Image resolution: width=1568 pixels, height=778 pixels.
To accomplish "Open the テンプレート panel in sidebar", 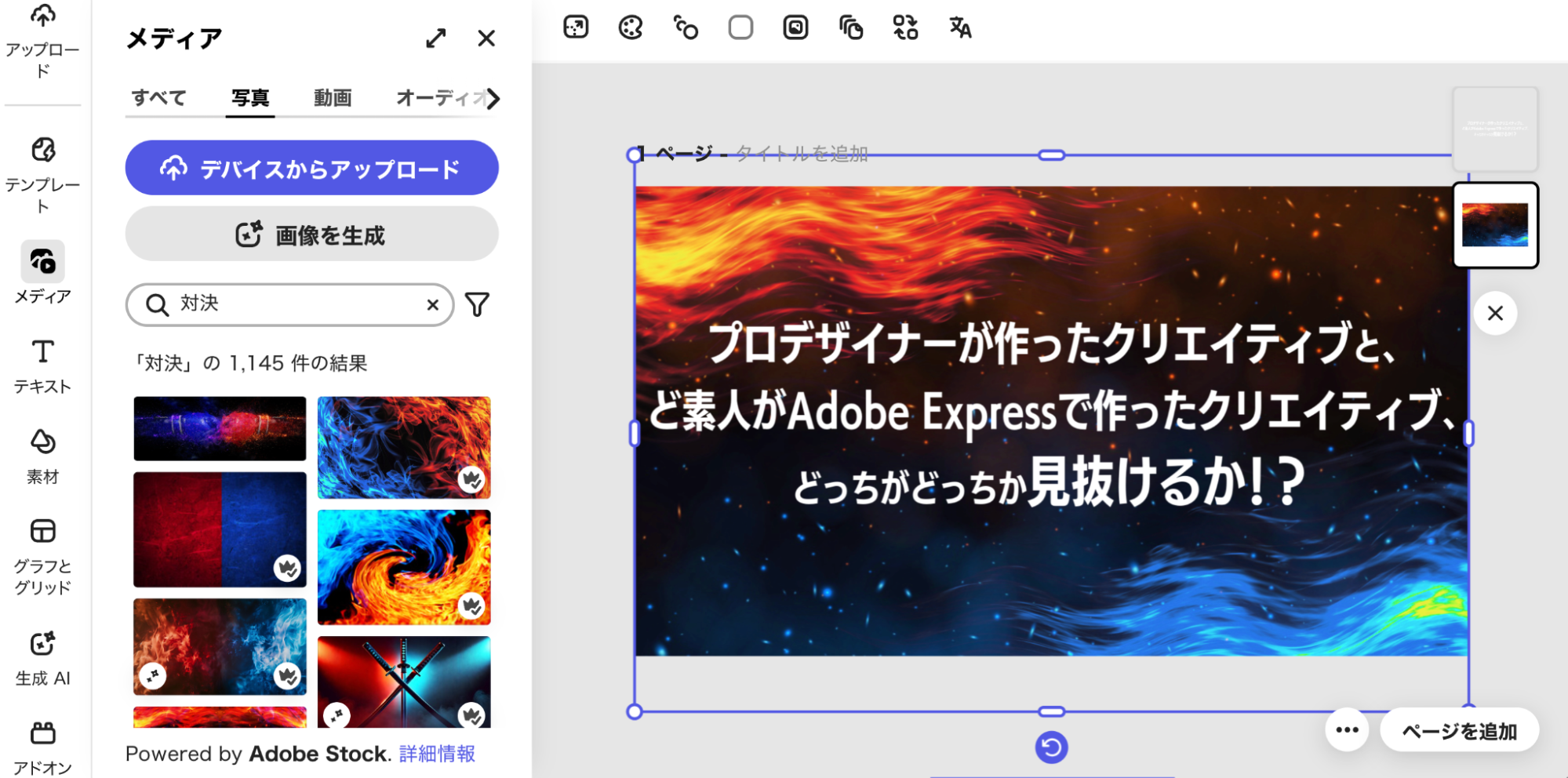I will tap(43, 153).
